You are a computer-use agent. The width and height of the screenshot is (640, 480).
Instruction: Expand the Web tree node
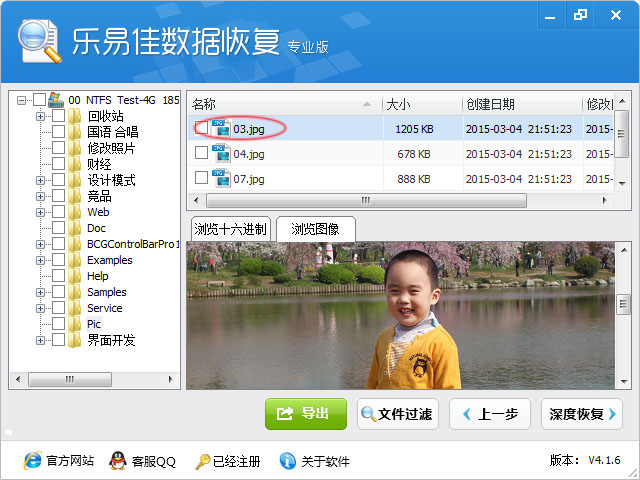coord(40,212)
